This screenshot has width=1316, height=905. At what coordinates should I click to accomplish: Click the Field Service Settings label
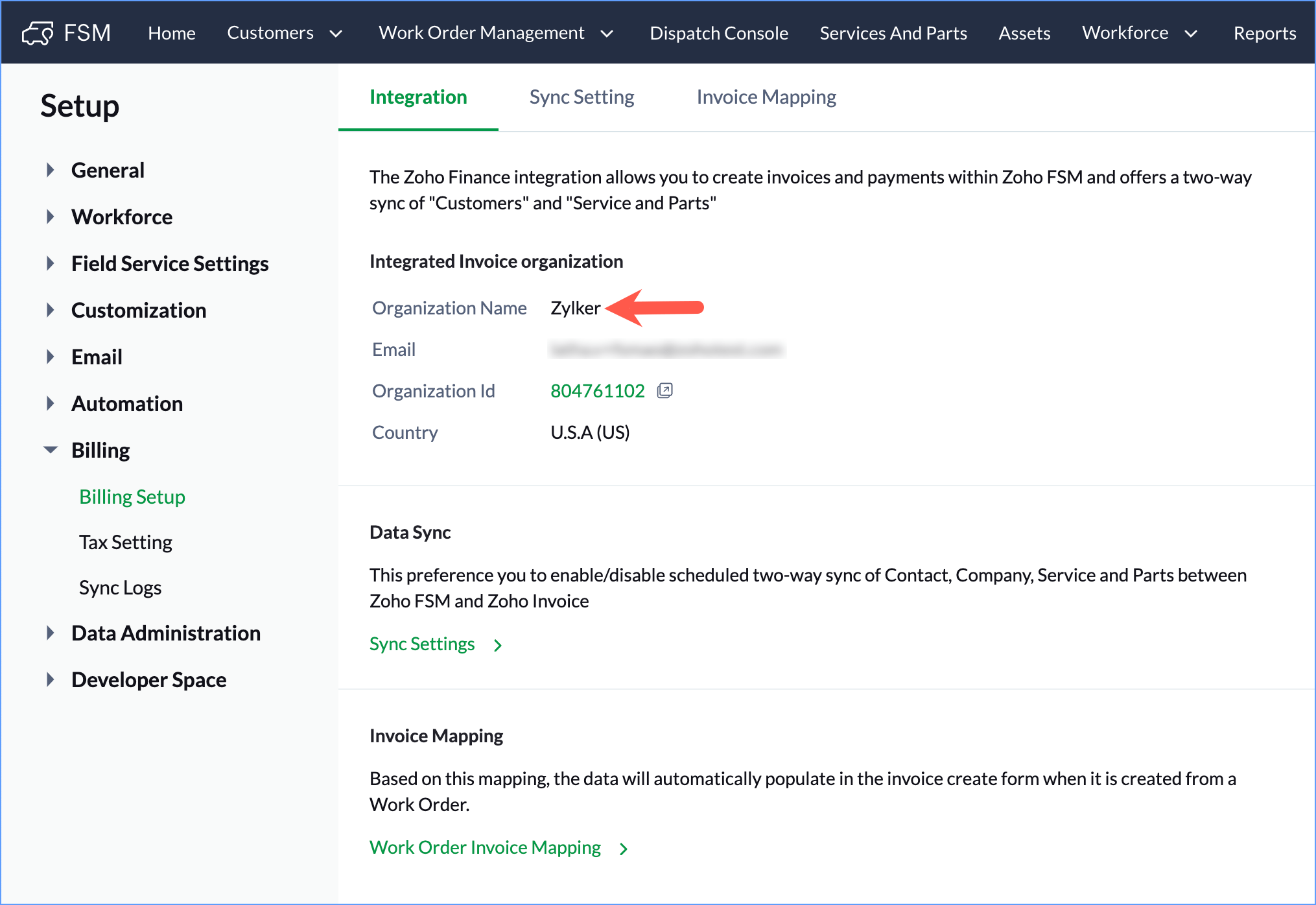pos(170,264)
